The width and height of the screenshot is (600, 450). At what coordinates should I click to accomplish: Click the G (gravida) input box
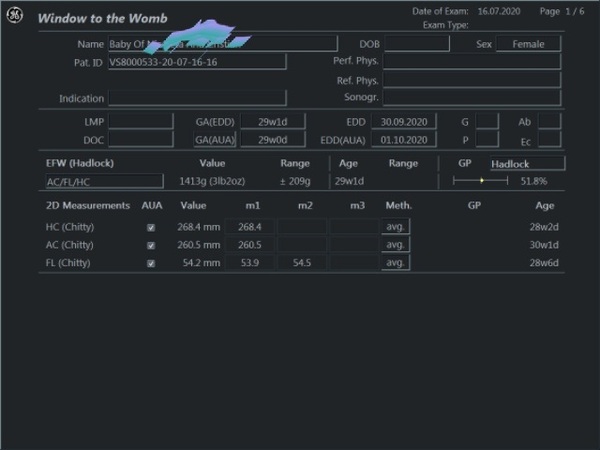pos(487,122)
